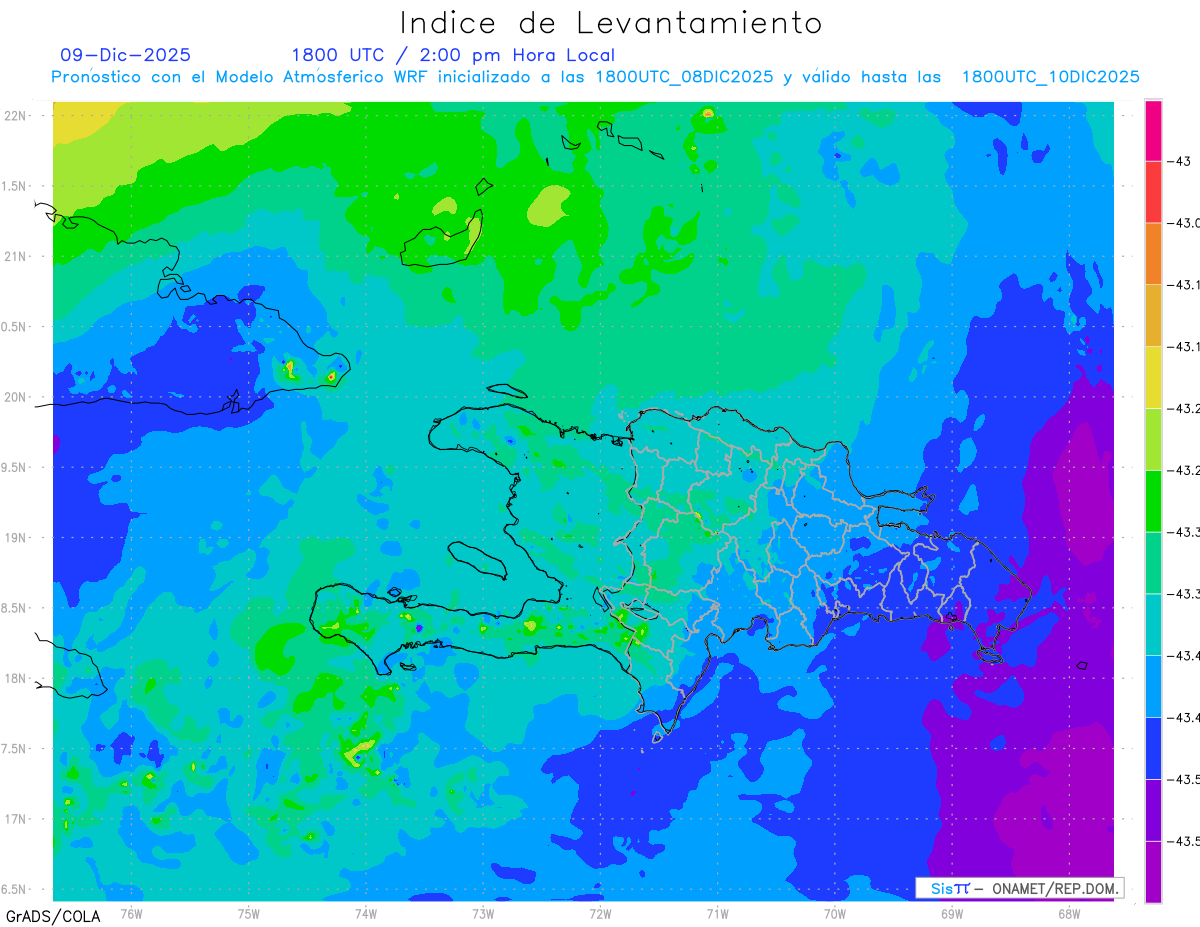This screenshot has width=1200, height=927.
Task: Click "1800 UTC / 2:00 pm Hora Local"
Action: pos(453,56)
